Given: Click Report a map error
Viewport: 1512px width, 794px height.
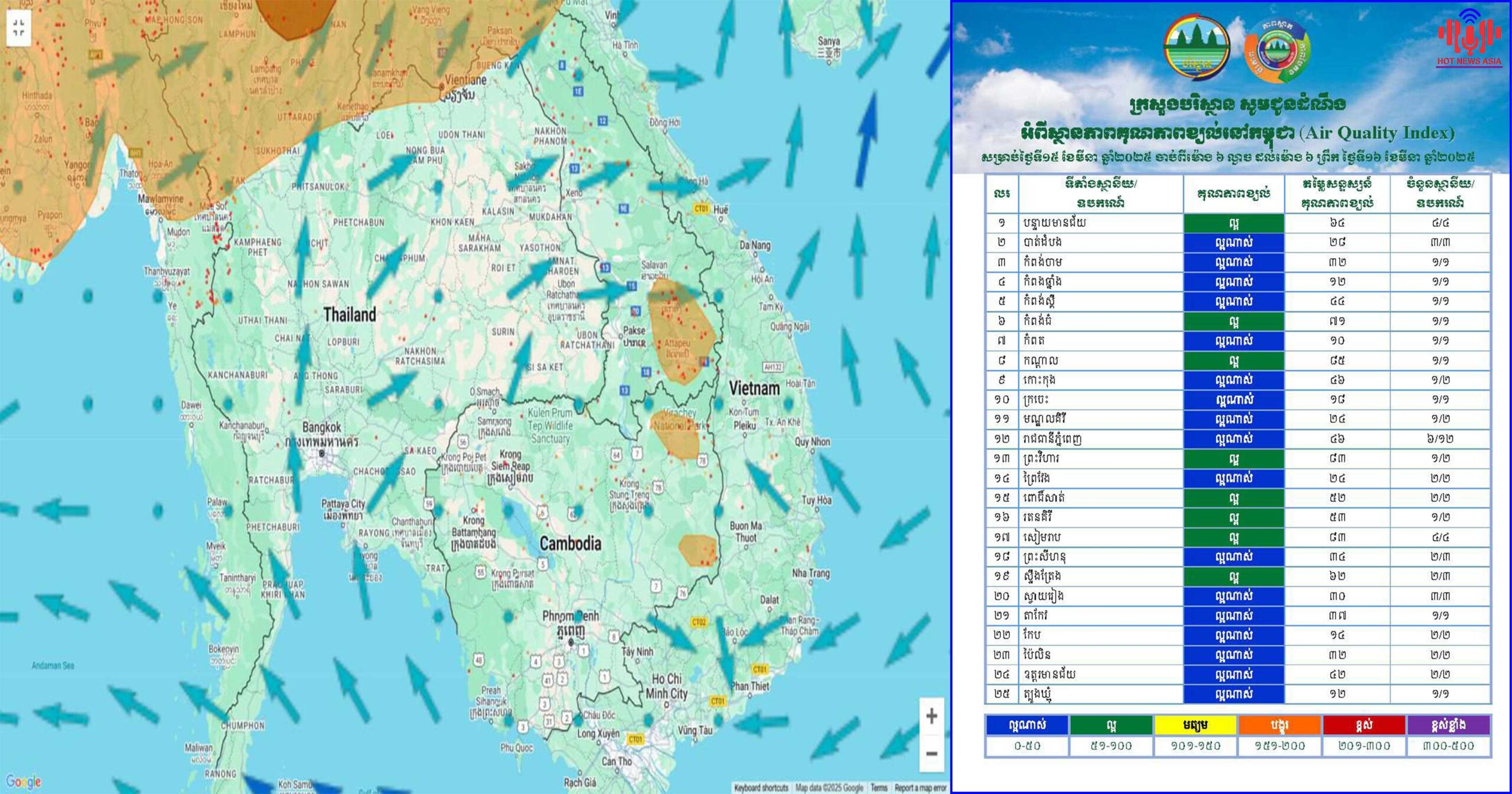Looking at the screenshot, I should [920, 788].
